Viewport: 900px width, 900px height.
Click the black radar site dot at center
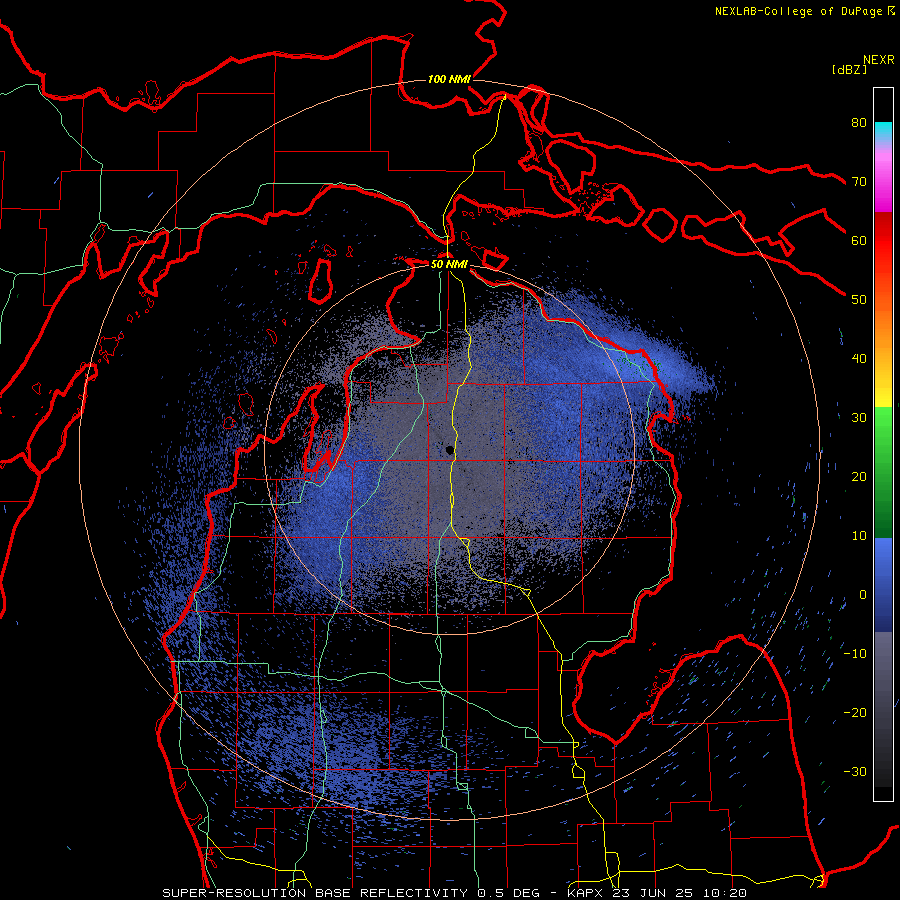pos(449,451)
